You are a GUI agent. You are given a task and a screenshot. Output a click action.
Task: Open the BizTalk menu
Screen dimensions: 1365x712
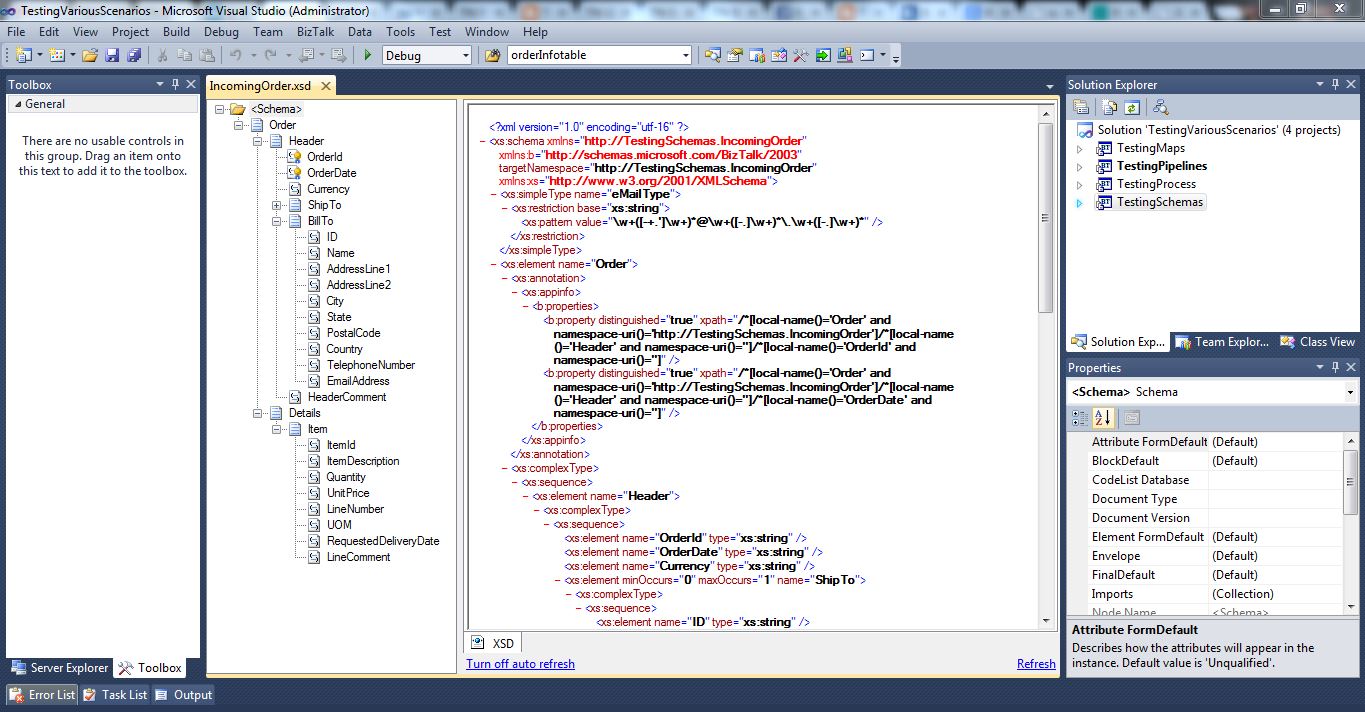tap(316, 31)
